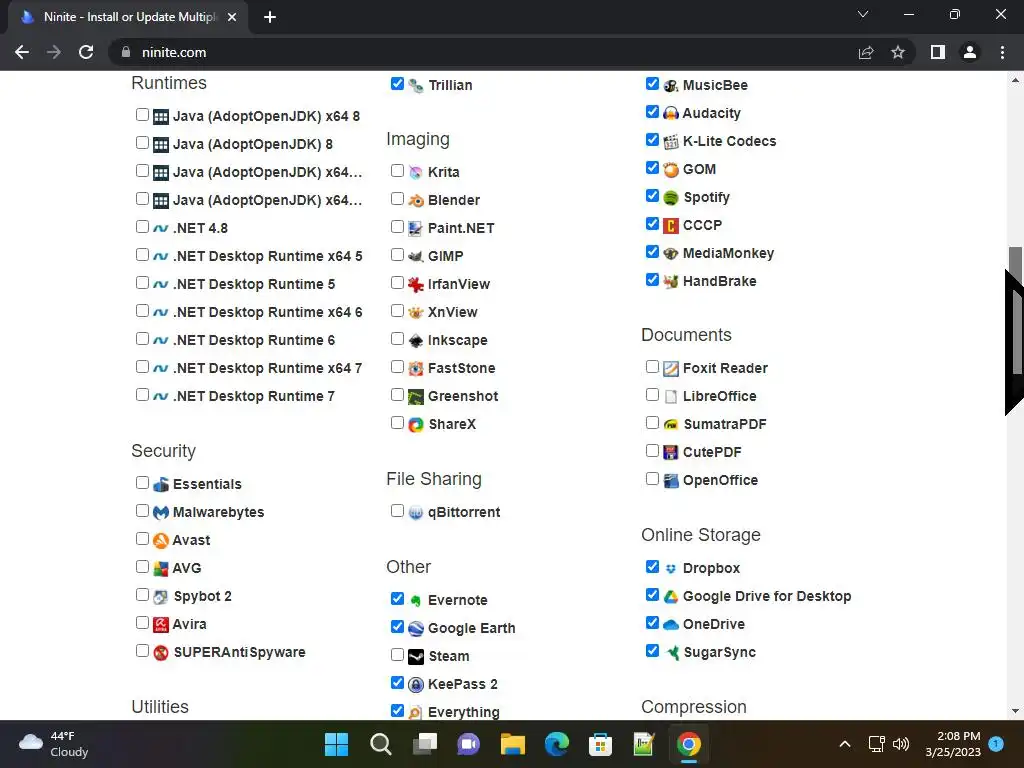
Task: Go back to previous page
Action: 22,52
